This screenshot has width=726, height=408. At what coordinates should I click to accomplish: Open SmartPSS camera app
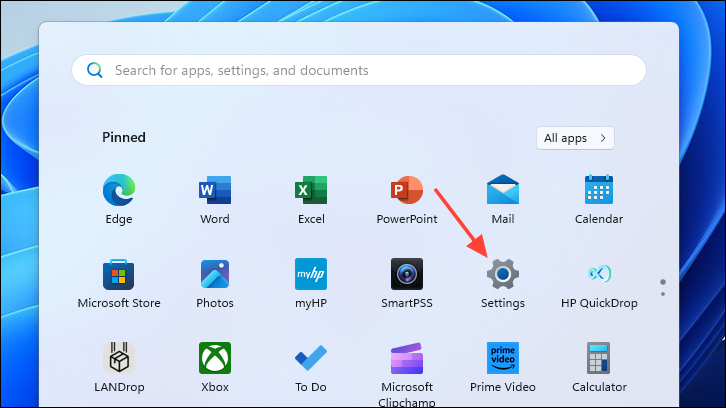[407, 274]
